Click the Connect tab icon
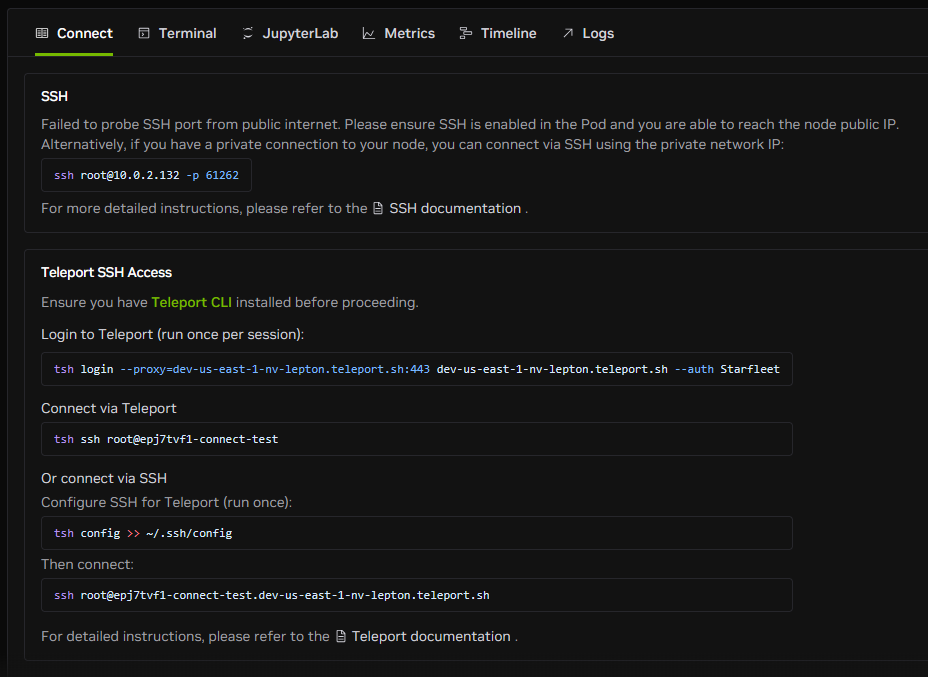 tap(42, 33)
